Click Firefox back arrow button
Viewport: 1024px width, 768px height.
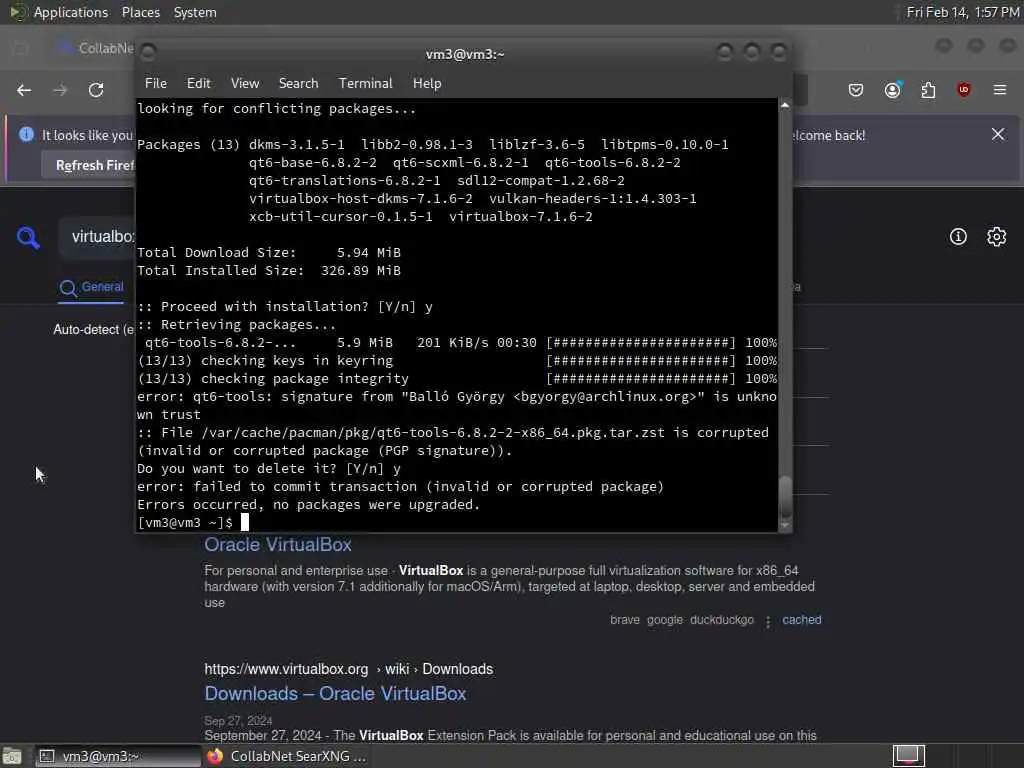pos(24,90)
